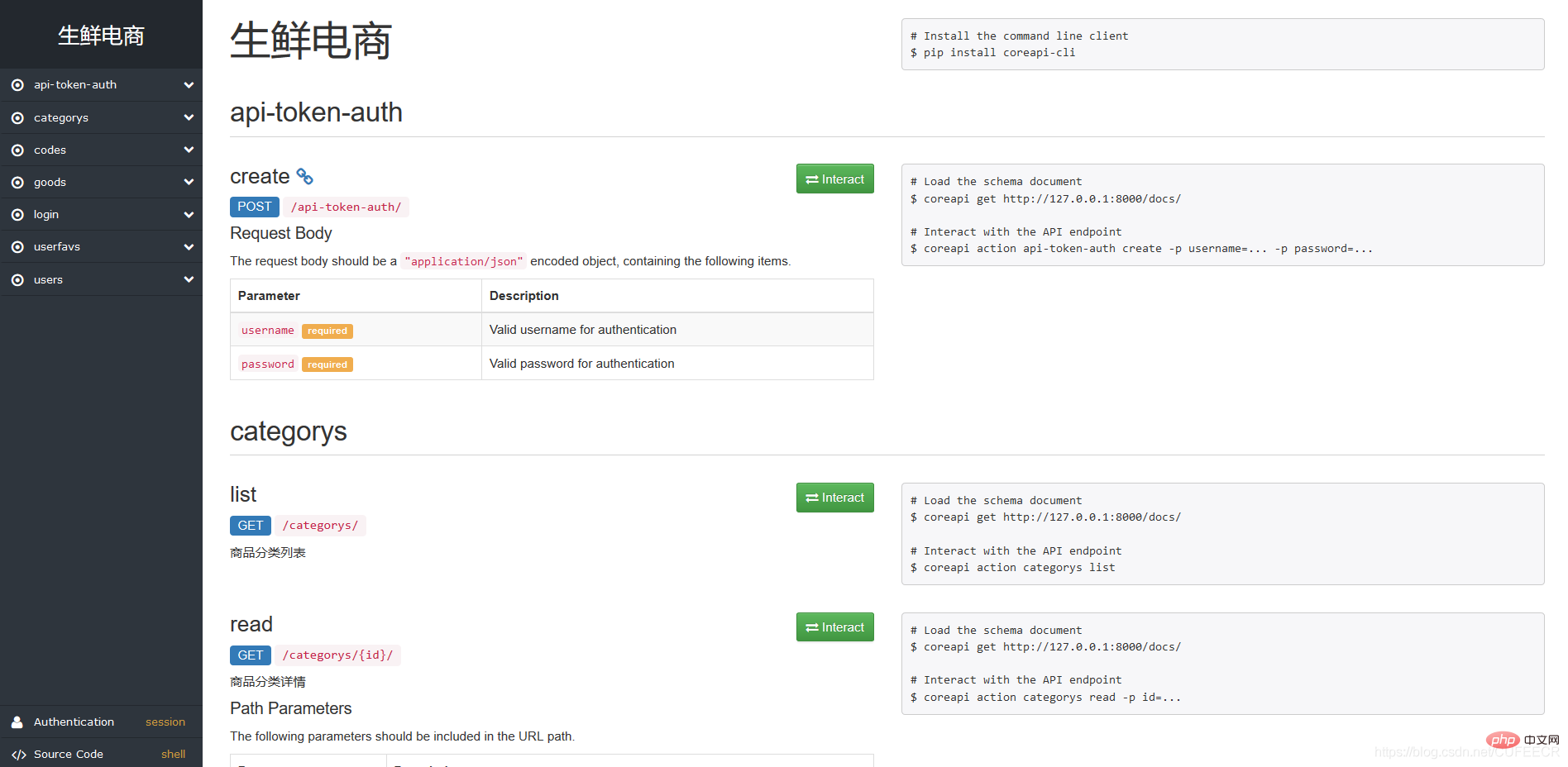The height and width of the screenshot is (767, 1568).
Task: Click the circle icon next to categorys
Action: (x=17, y=118)
